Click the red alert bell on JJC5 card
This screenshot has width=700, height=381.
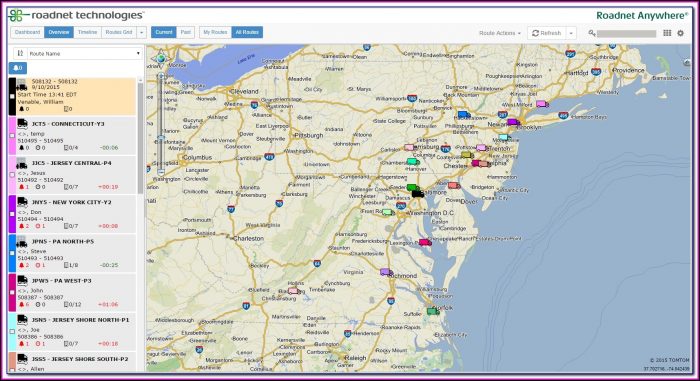[x=21, y=187]
